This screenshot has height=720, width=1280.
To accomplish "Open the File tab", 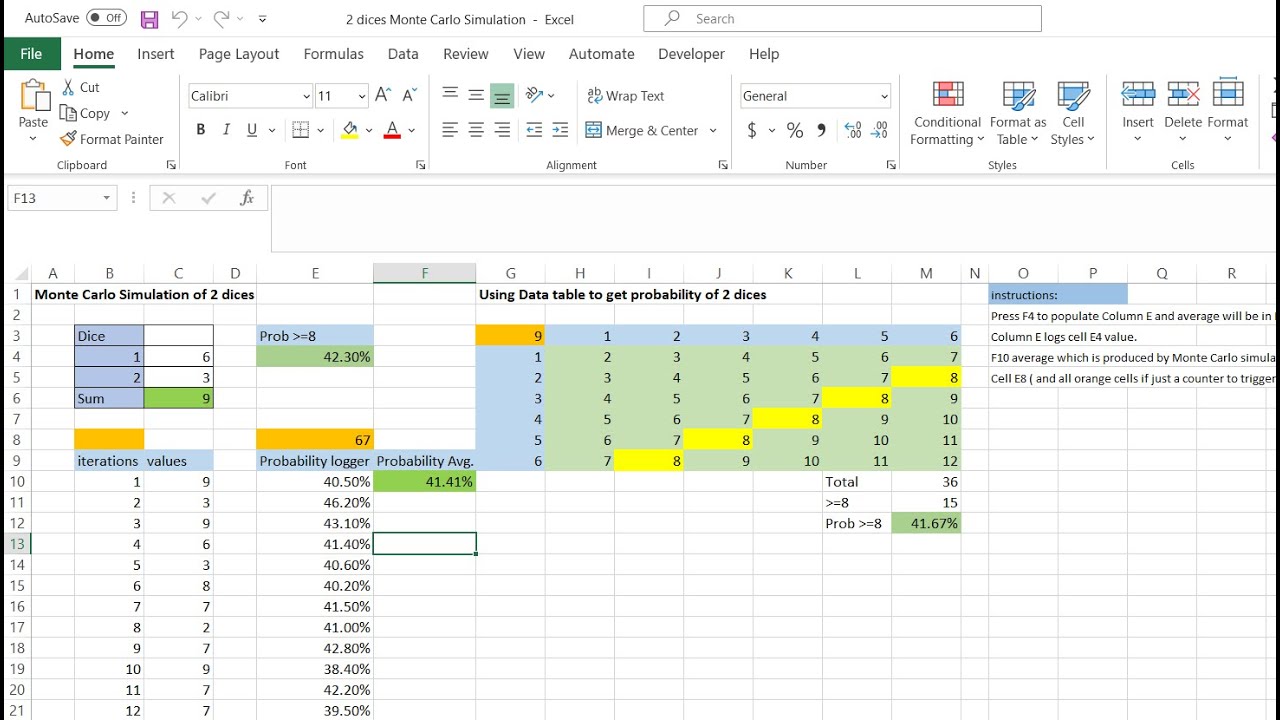I will [x=31, y=54].
